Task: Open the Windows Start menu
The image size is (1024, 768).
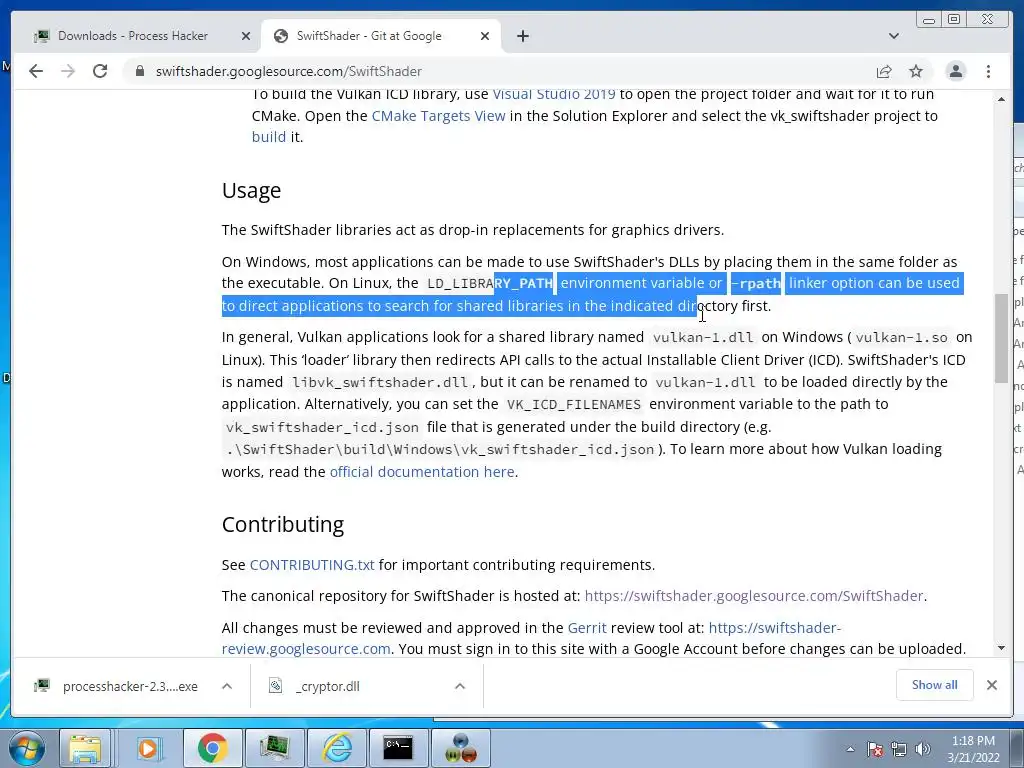Action: click(x=26, y=748)
